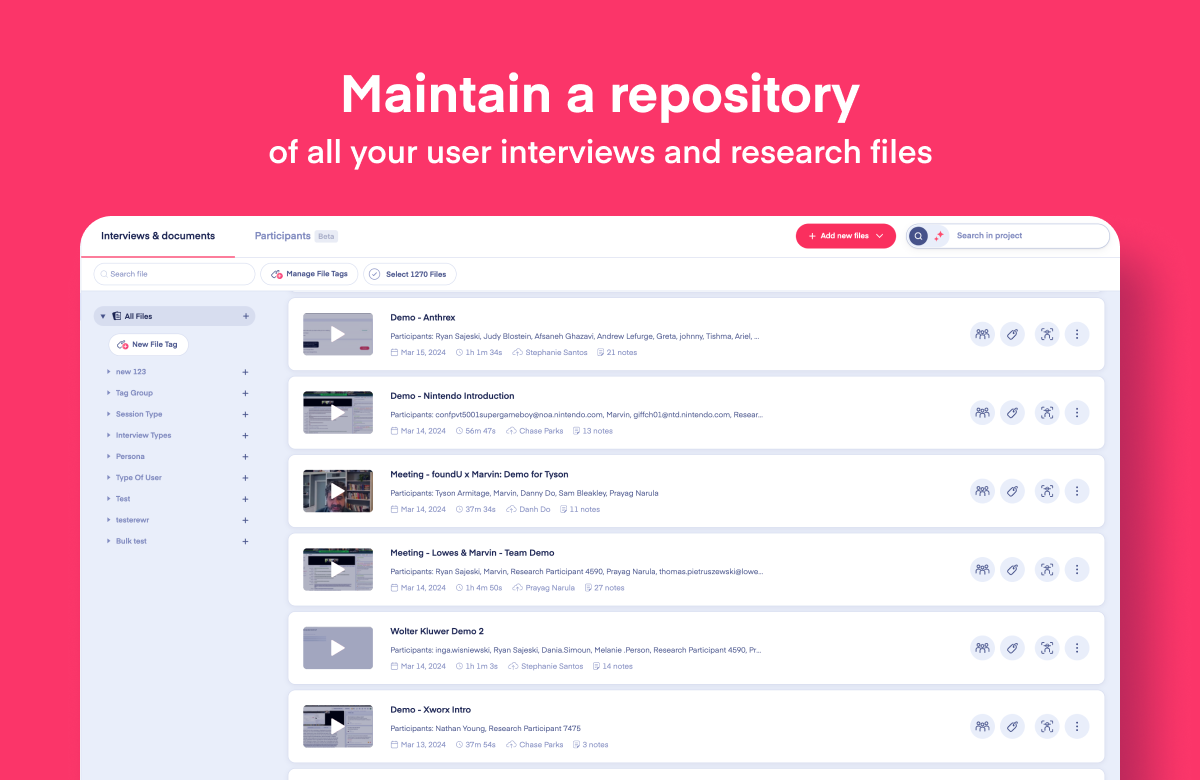Click the search magnifier icon in project search
The width and height of the screenshot is (1200, 780).
coord(918,236)
